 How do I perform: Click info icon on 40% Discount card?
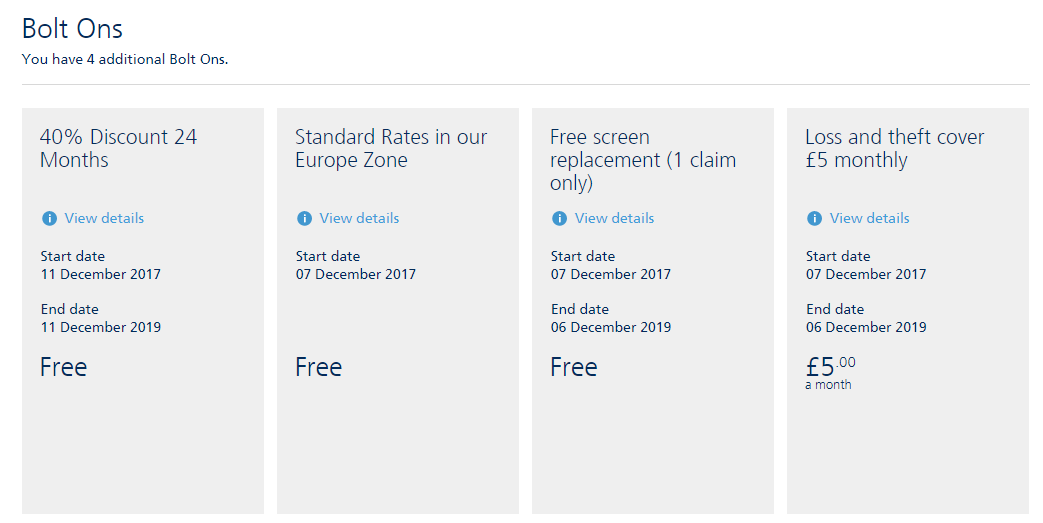[49, 218]
